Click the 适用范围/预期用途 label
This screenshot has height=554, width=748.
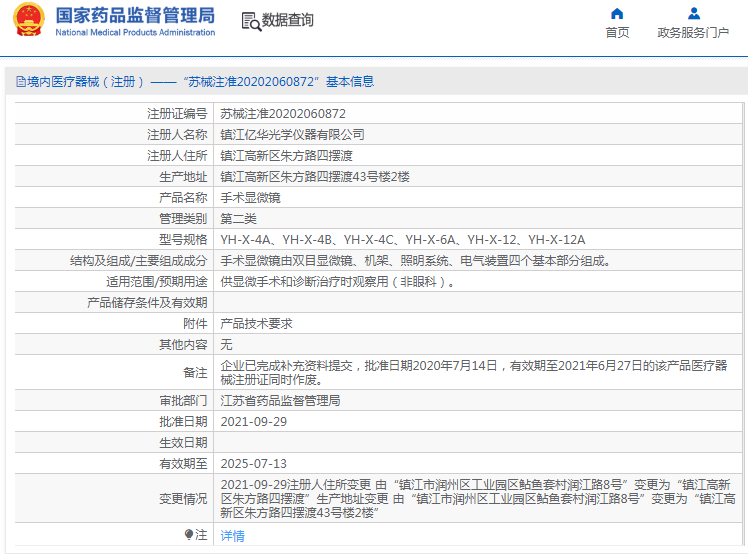156,282
